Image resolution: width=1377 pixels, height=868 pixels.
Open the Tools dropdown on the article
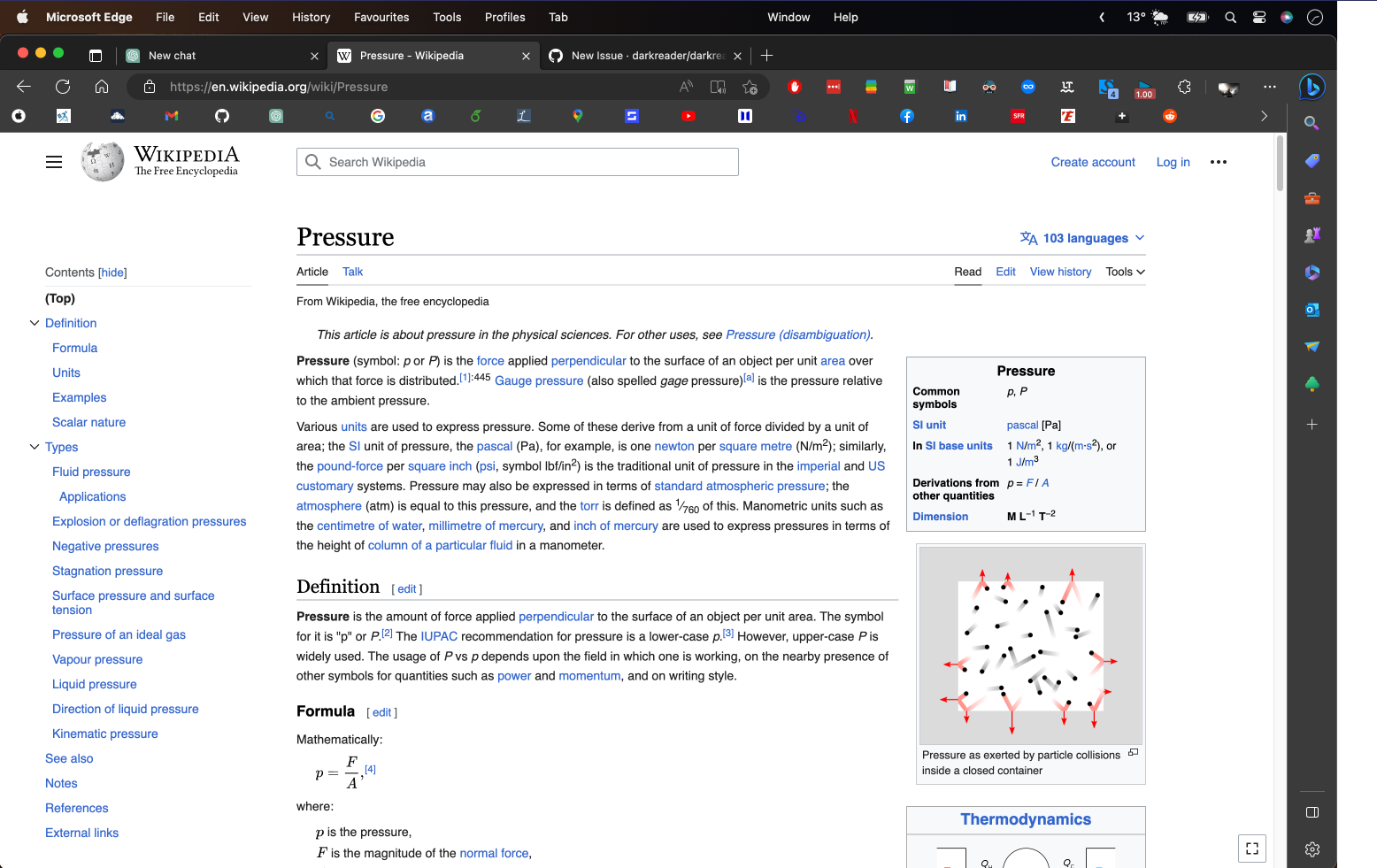1124,272
